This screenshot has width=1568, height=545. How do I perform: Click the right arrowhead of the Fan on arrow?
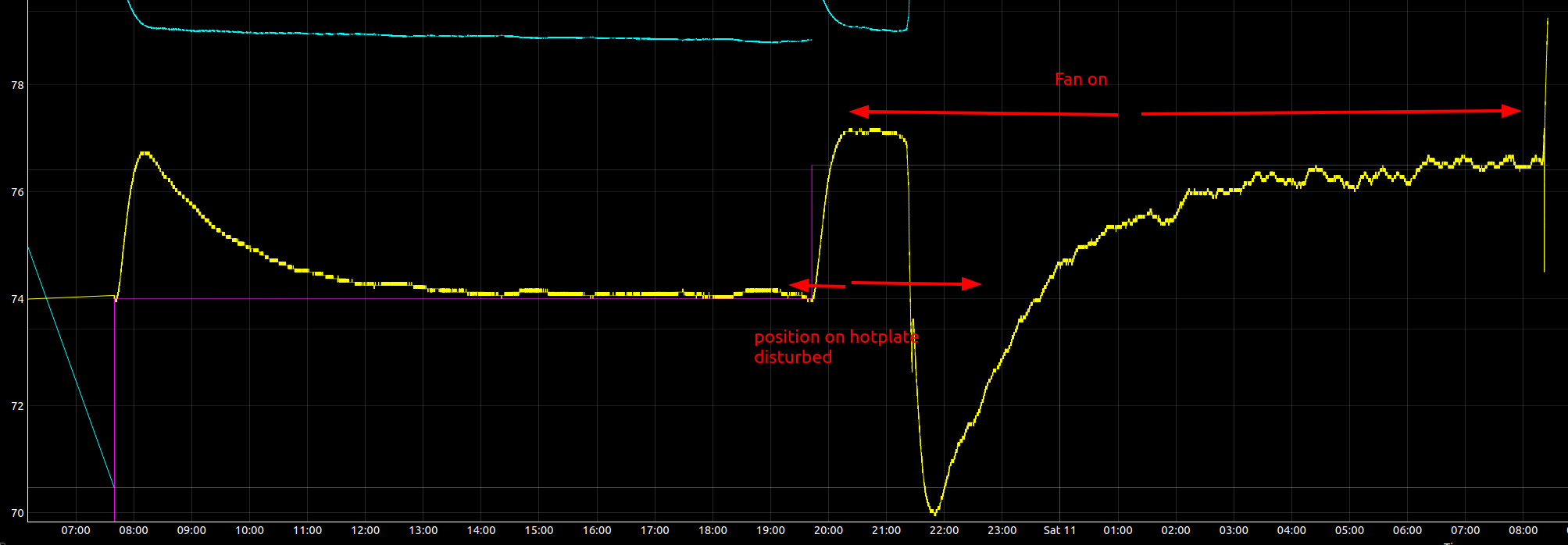point(1511,111)
